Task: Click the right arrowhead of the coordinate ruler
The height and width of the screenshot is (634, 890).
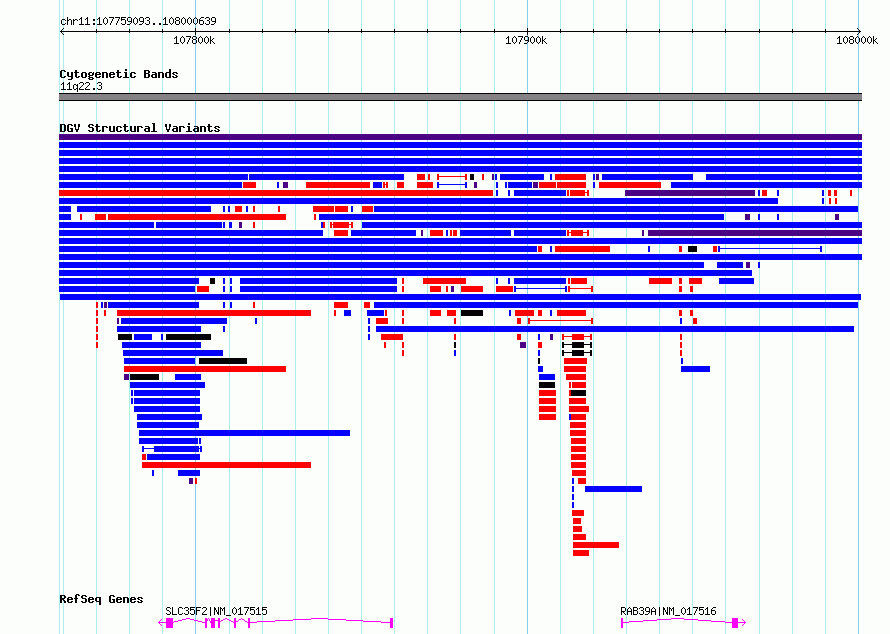Action: click(x=859, y=31)
